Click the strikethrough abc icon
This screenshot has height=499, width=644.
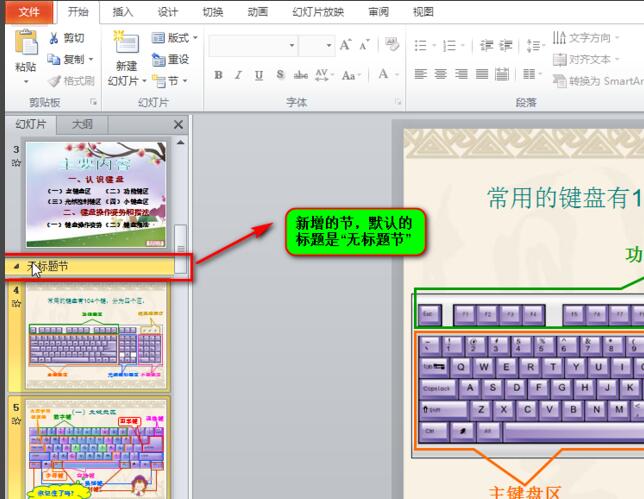tap(301, 75)
